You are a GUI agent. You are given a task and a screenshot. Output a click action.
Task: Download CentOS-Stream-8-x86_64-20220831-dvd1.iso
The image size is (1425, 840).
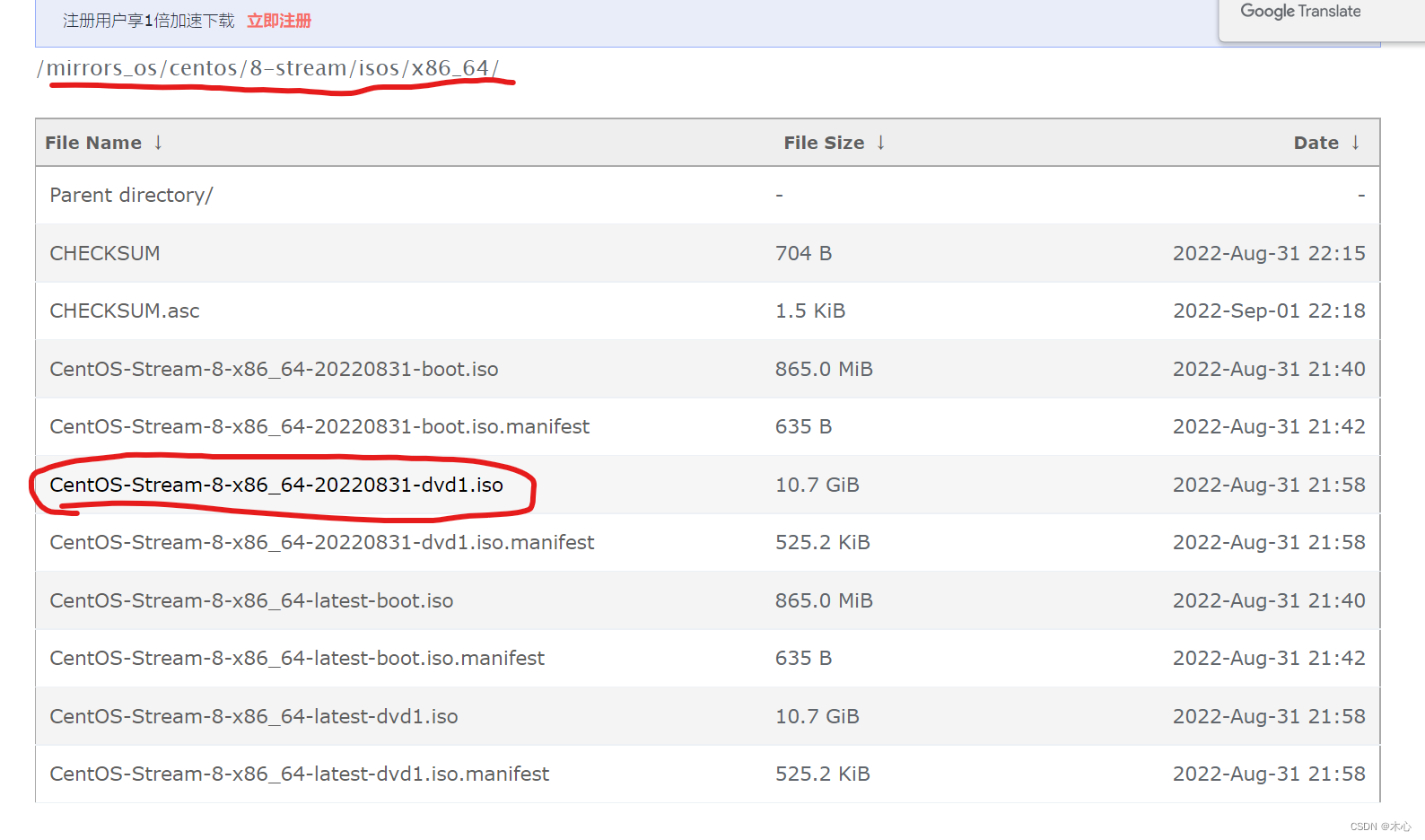point(276,485)
